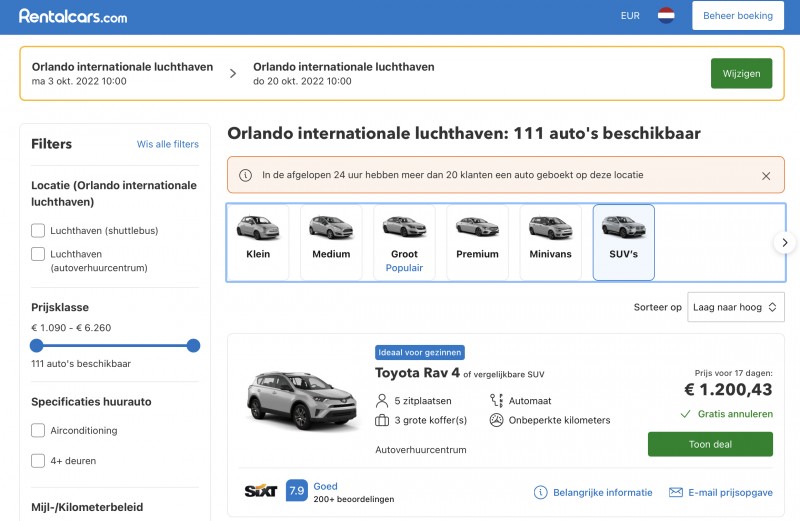Tick the Luchthaven (autoverhuurcentrum) checkbox
Image resolution: width=800 pixels, height=521 pixels.
[x=38, y=254]
